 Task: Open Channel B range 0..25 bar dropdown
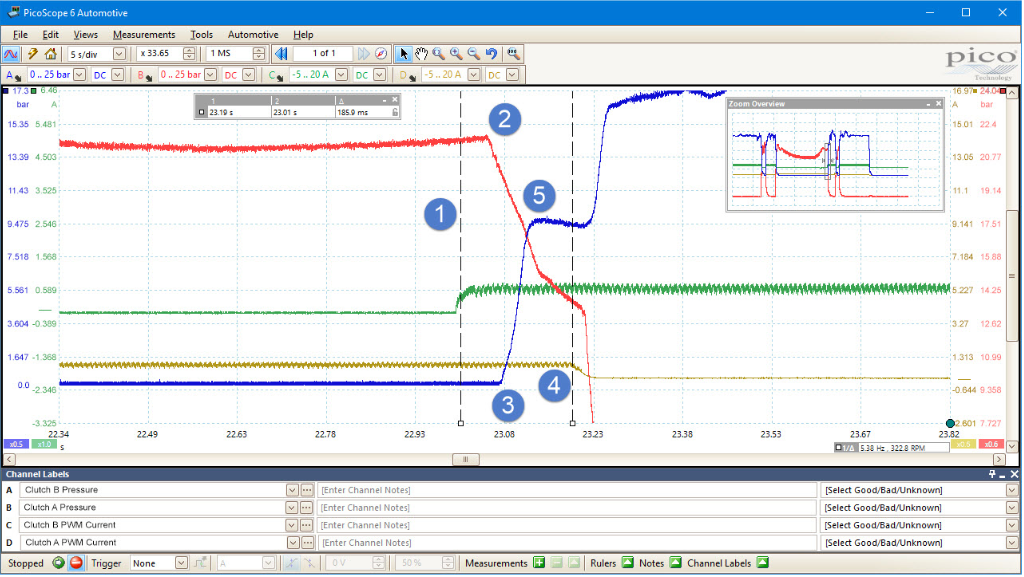tap(210, 75)
